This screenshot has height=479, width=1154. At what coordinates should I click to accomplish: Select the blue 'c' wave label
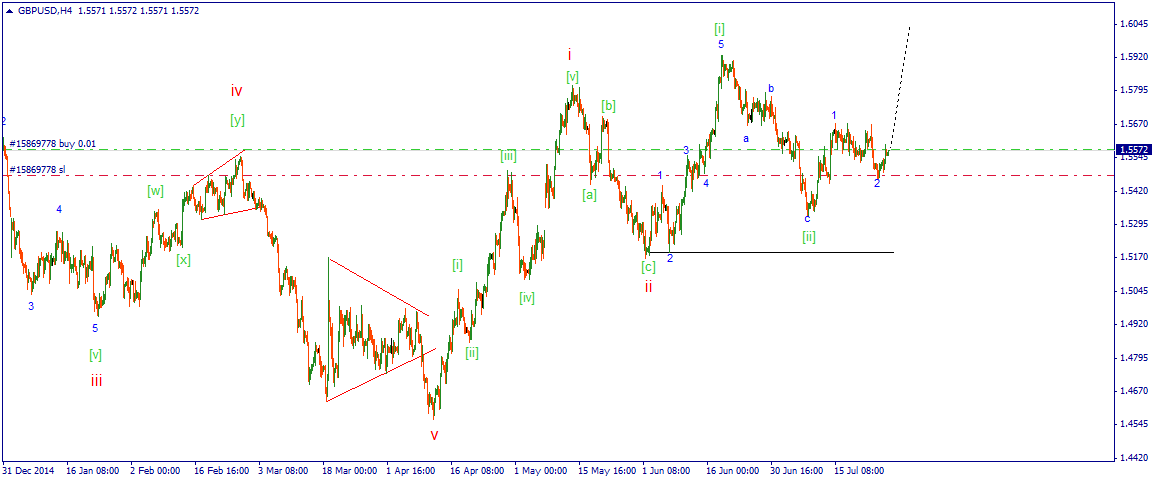807,219
